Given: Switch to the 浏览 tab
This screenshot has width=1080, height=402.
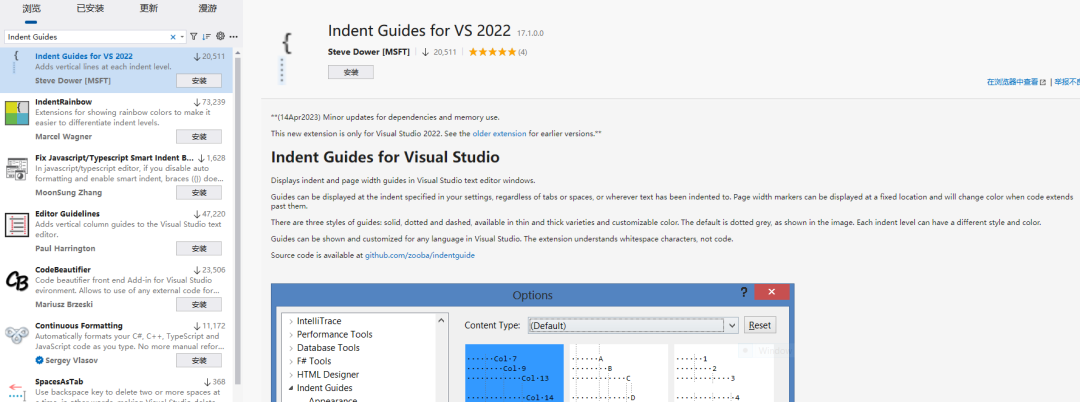Looking at the screenshot, I should [x=31, y=9].
